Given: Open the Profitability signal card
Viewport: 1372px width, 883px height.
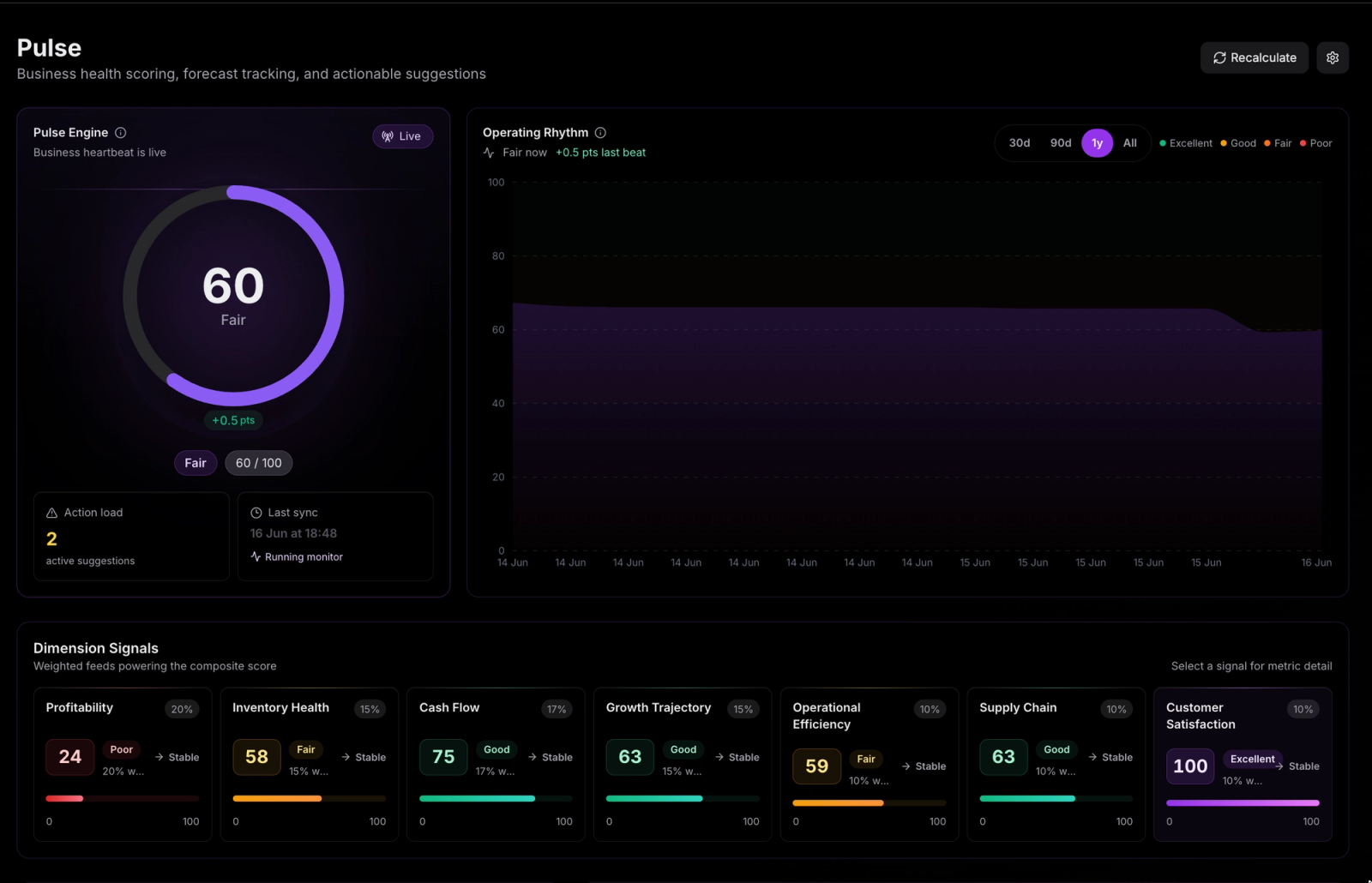Looking at the screenshot, I should 123,764.
